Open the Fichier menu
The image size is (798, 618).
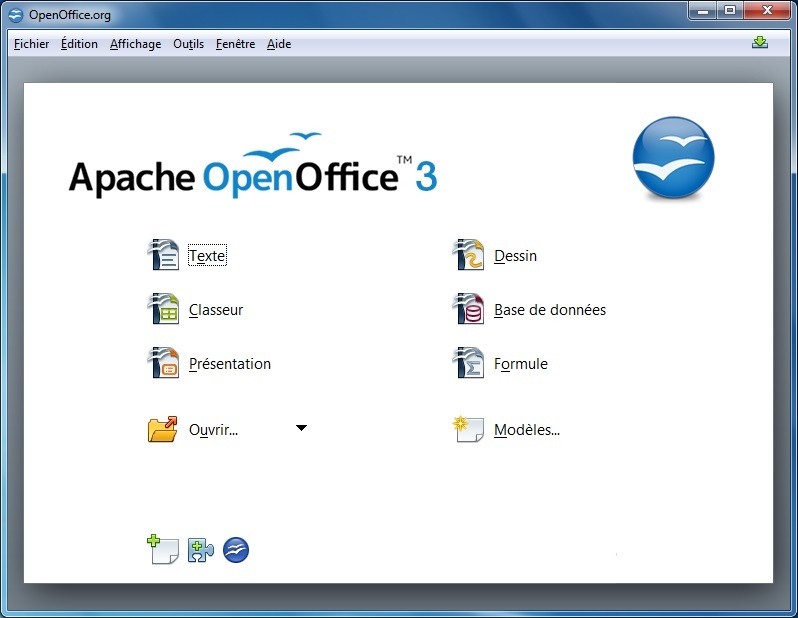[x=32, y=44]
